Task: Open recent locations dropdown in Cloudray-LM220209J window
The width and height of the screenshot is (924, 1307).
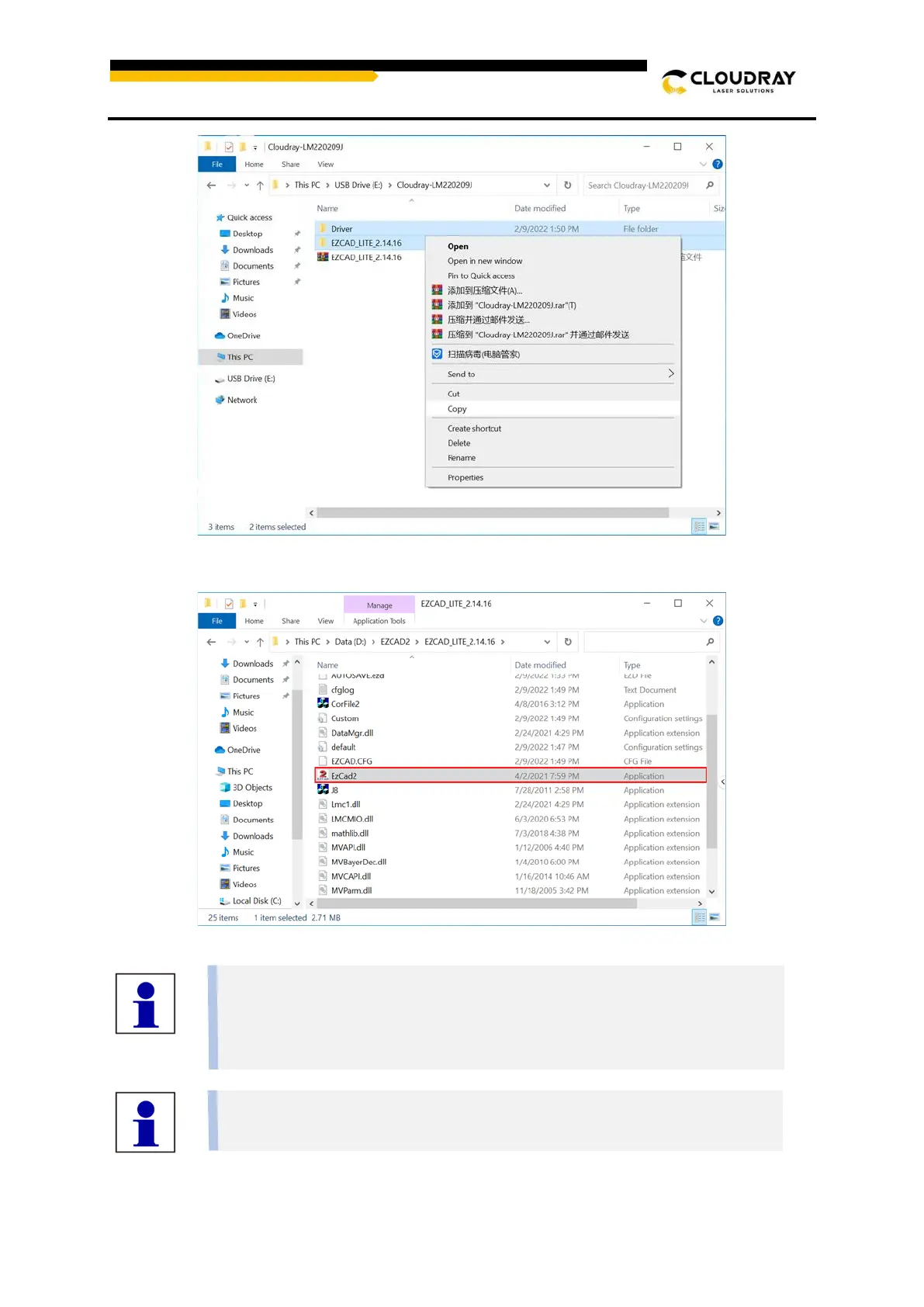Action: (x=247, y=185)
